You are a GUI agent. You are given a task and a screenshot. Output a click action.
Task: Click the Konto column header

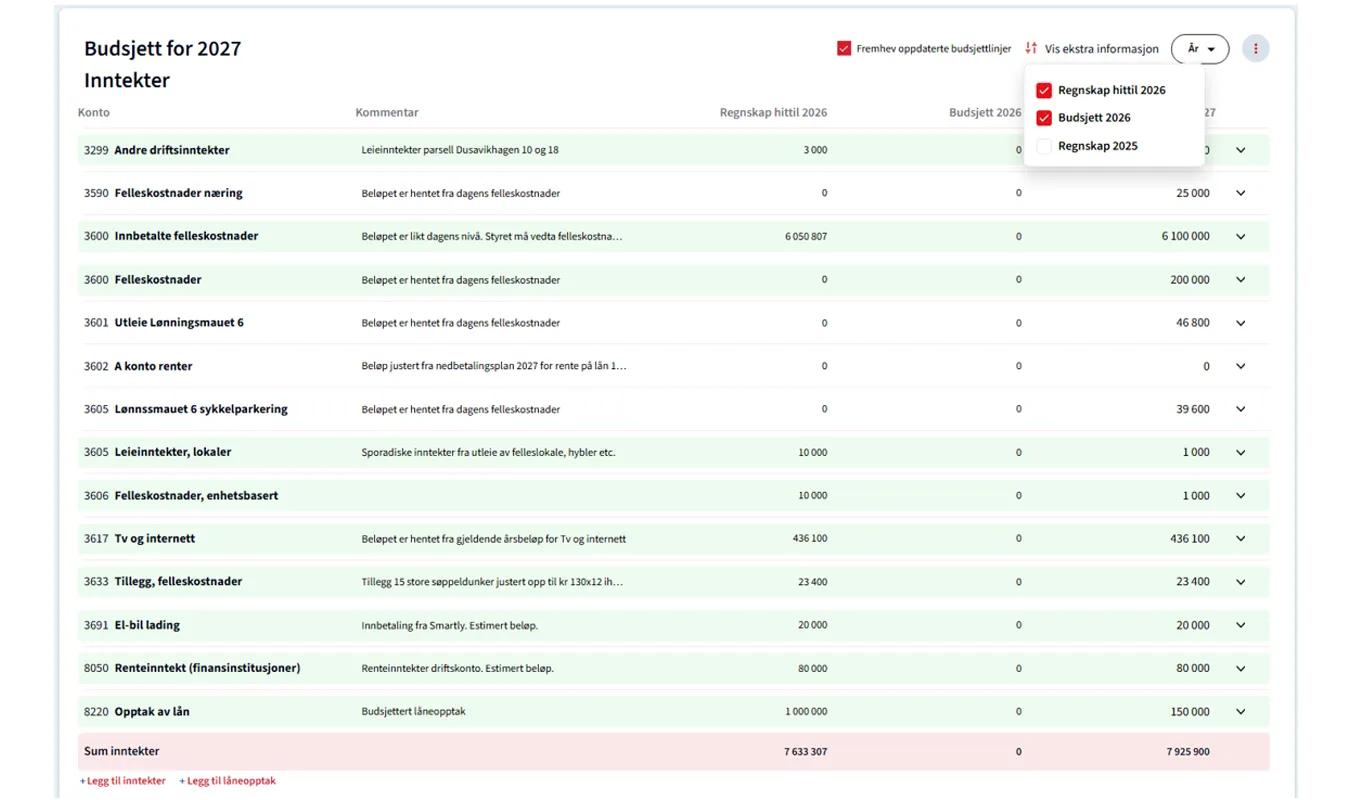(94, 112)
